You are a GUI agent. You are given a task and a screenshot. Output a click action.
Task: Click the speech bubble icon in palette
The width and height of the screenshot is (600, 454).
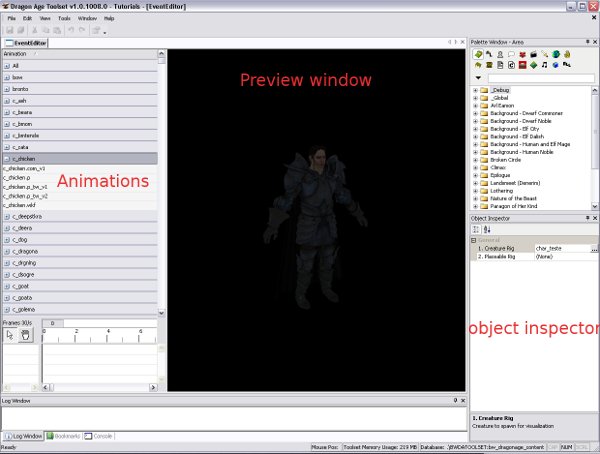(x=511, y=53)
